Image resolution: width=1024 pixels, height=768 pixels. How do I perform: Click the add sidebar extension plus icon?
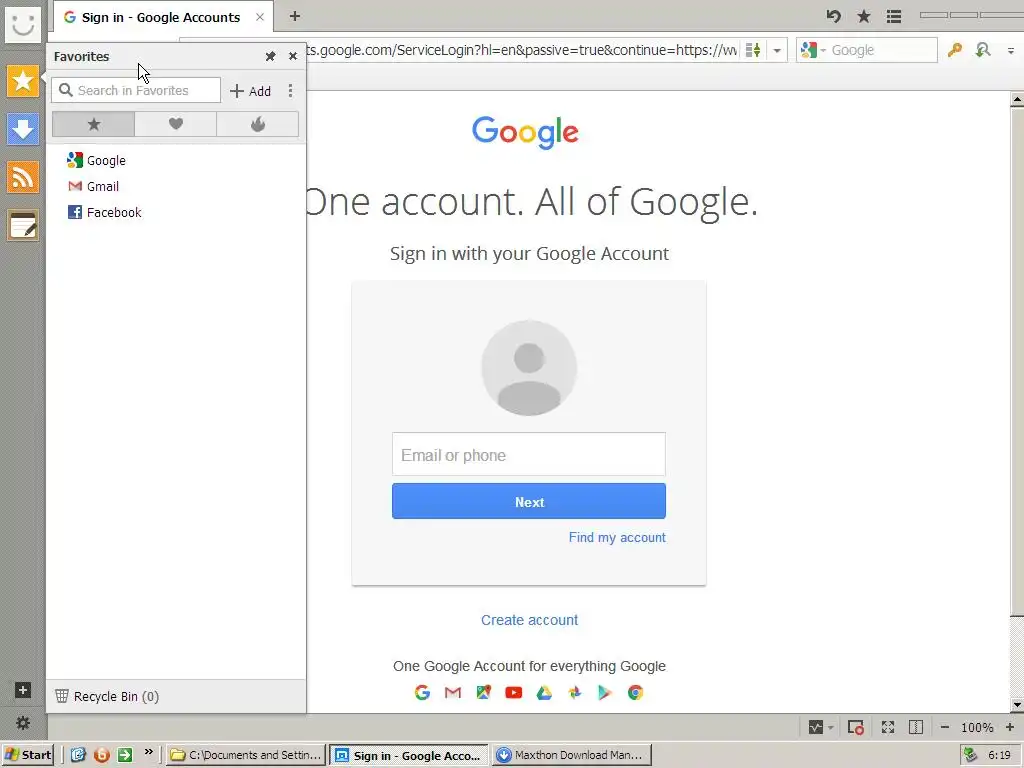(23, 690)
